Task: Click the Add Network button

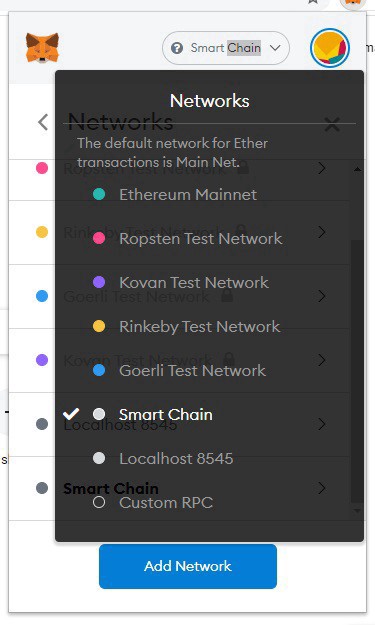Action: coord(188,566)
